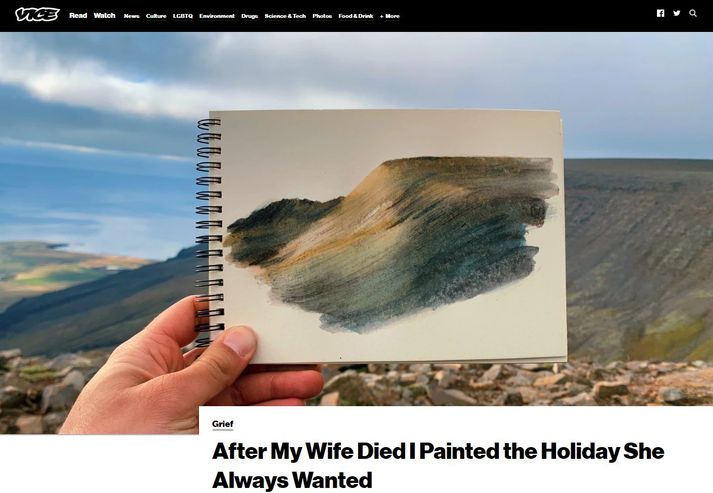Click the article headline text
713x493 pixels.
click(x=437, y=465)
